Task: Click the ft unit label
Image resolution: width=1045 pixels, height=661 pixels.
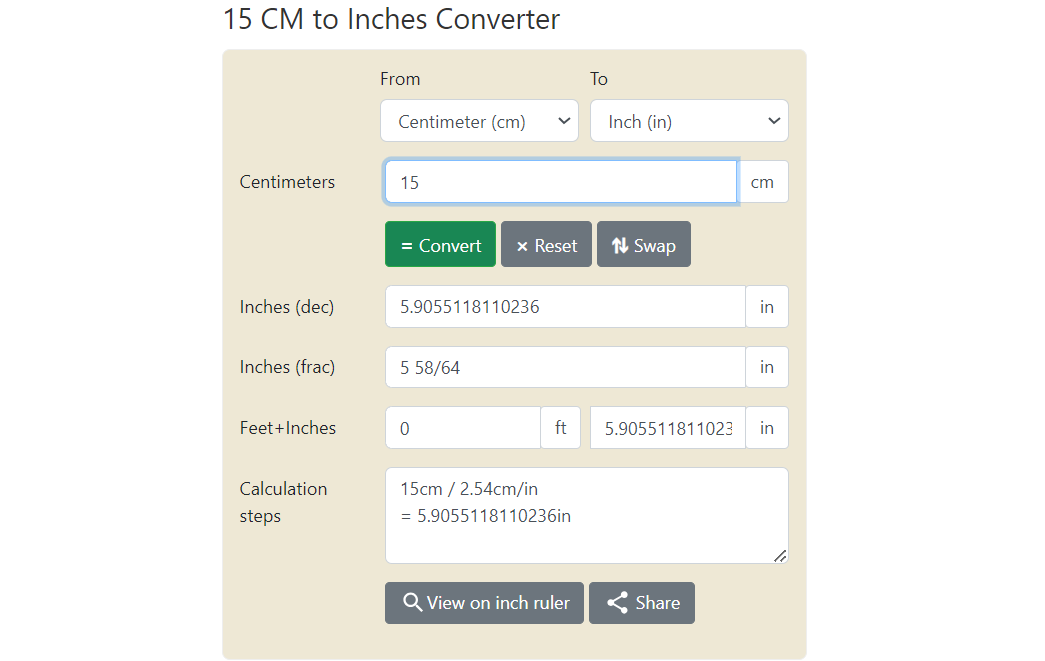Action: [560, 428]
